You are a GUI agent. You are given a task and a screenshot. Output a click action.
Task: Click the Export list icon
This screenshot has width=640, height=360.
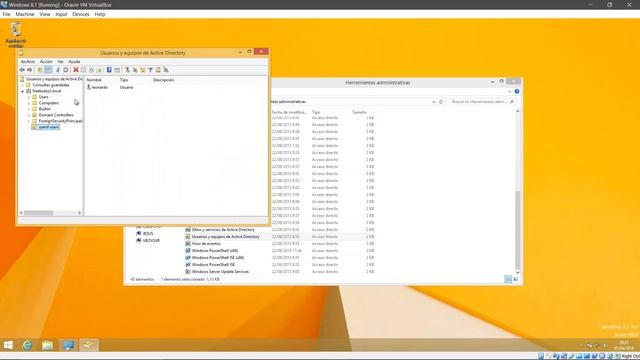coord(99,70)
